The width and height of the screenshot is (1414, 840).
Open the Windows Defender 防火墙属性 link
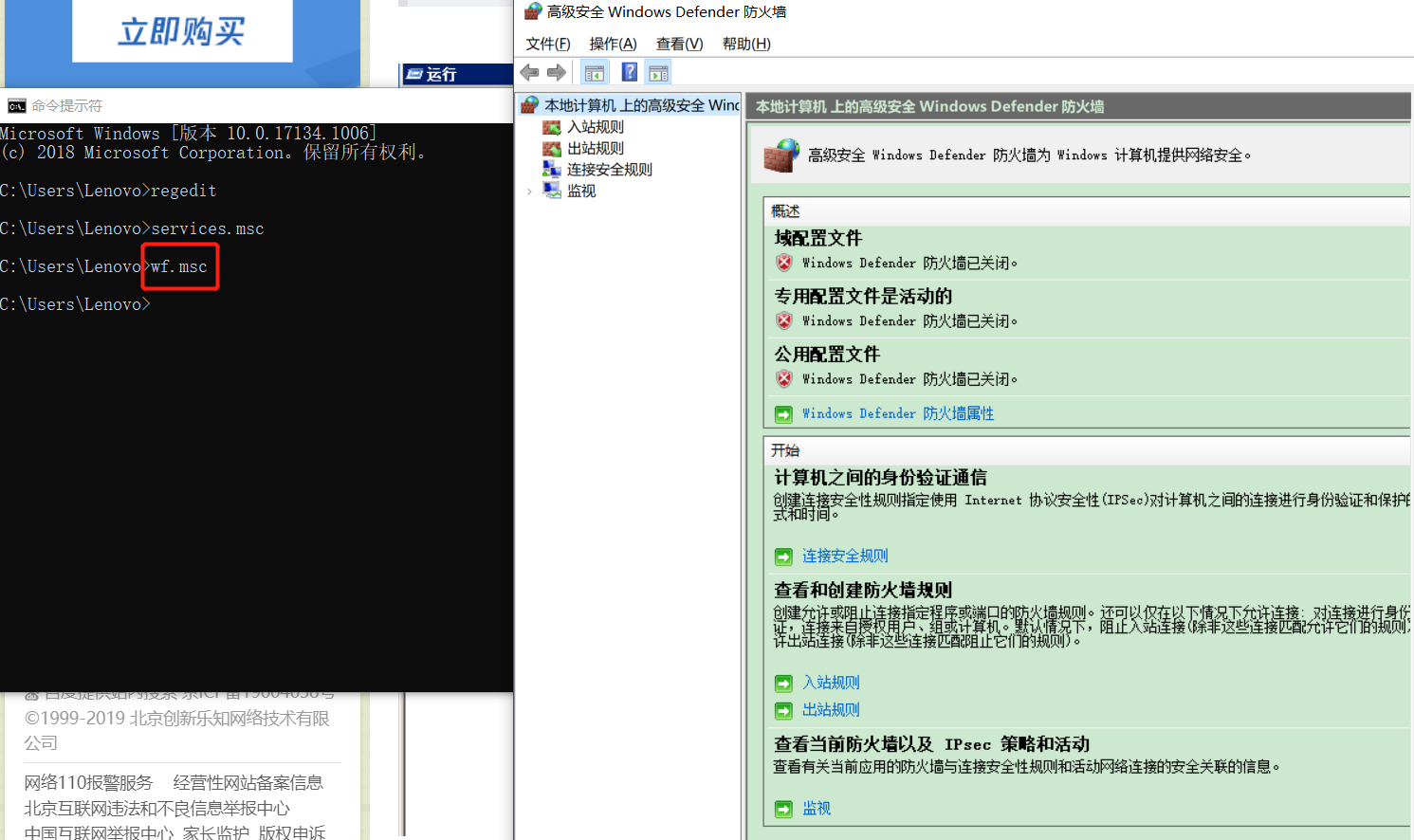(x=897, y=413)
